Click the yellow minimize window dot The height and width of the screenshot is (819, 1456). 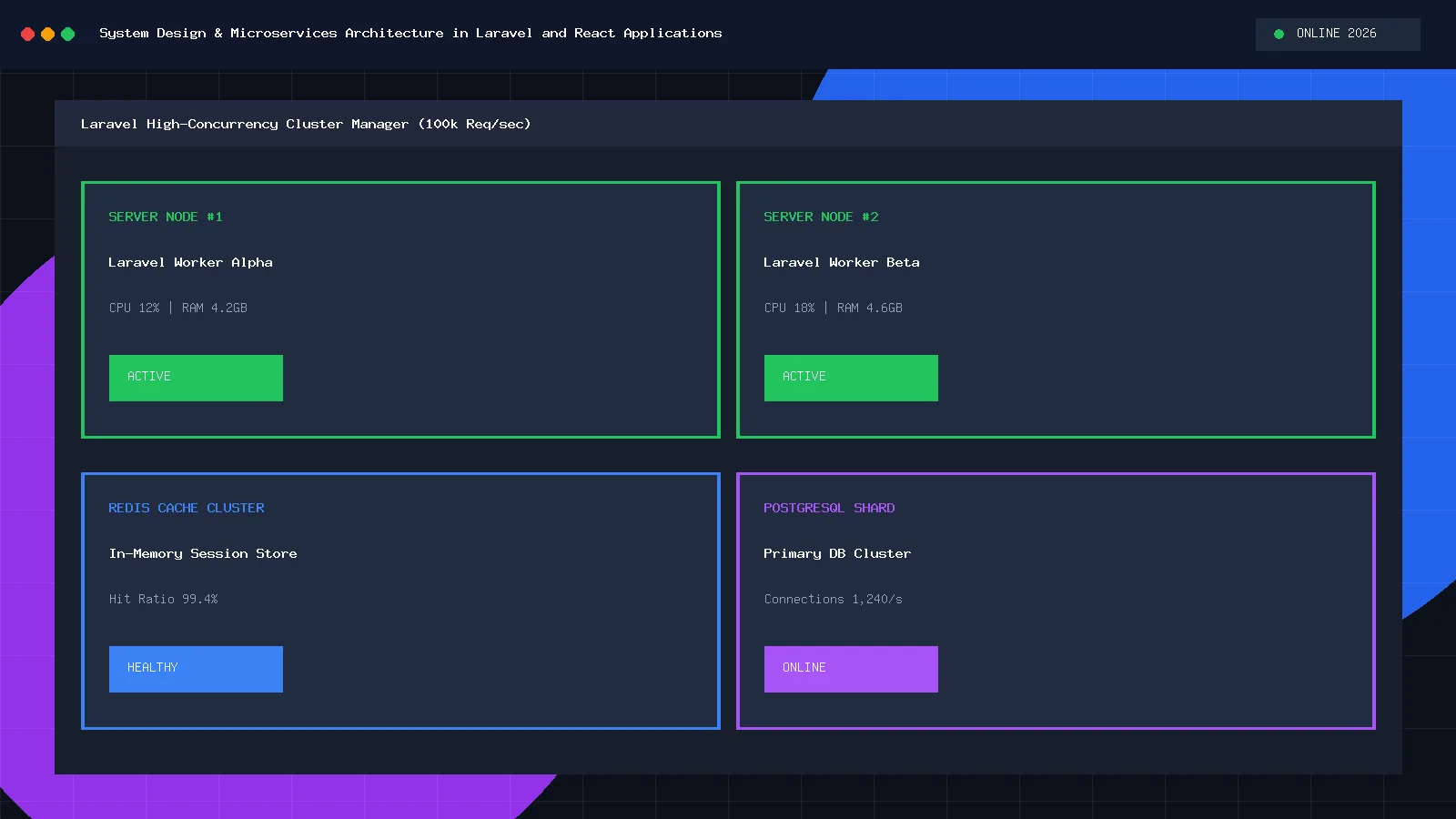(x=47, y=34)
